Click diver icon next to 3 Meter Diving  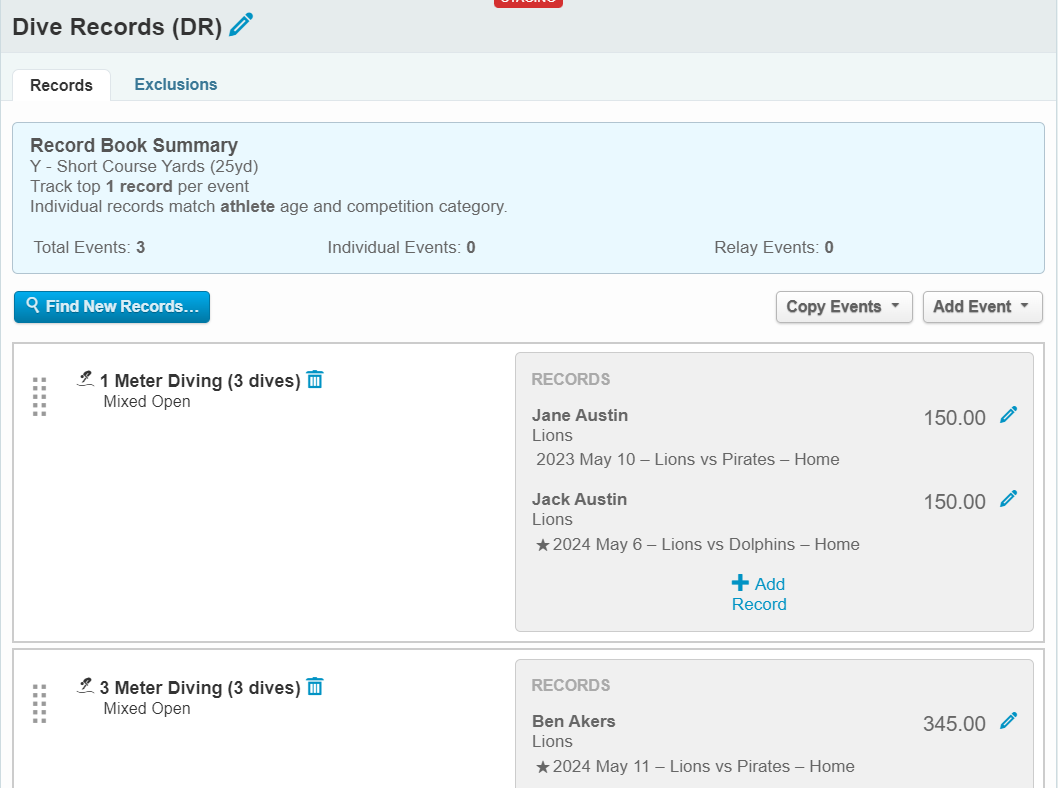click(86, 686)
